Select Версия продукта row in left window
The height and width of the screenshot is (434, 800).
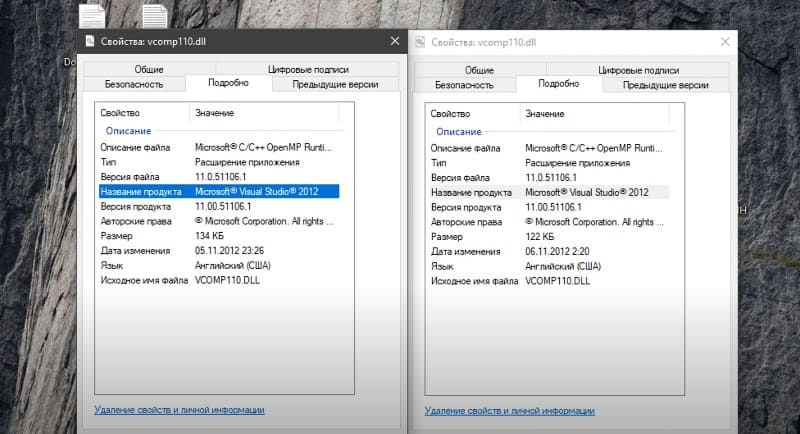[x=219, y=207]
